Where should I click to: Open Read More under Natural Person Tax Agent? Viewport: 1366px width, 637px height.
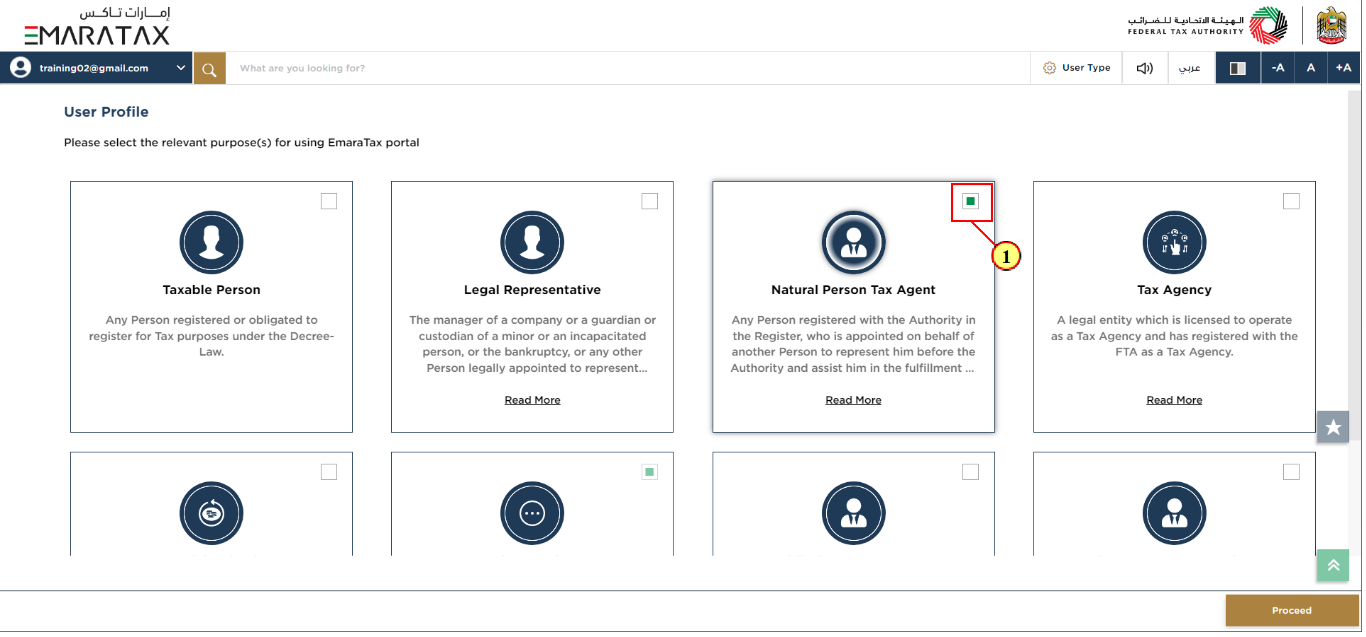click(x=853, y=400)
